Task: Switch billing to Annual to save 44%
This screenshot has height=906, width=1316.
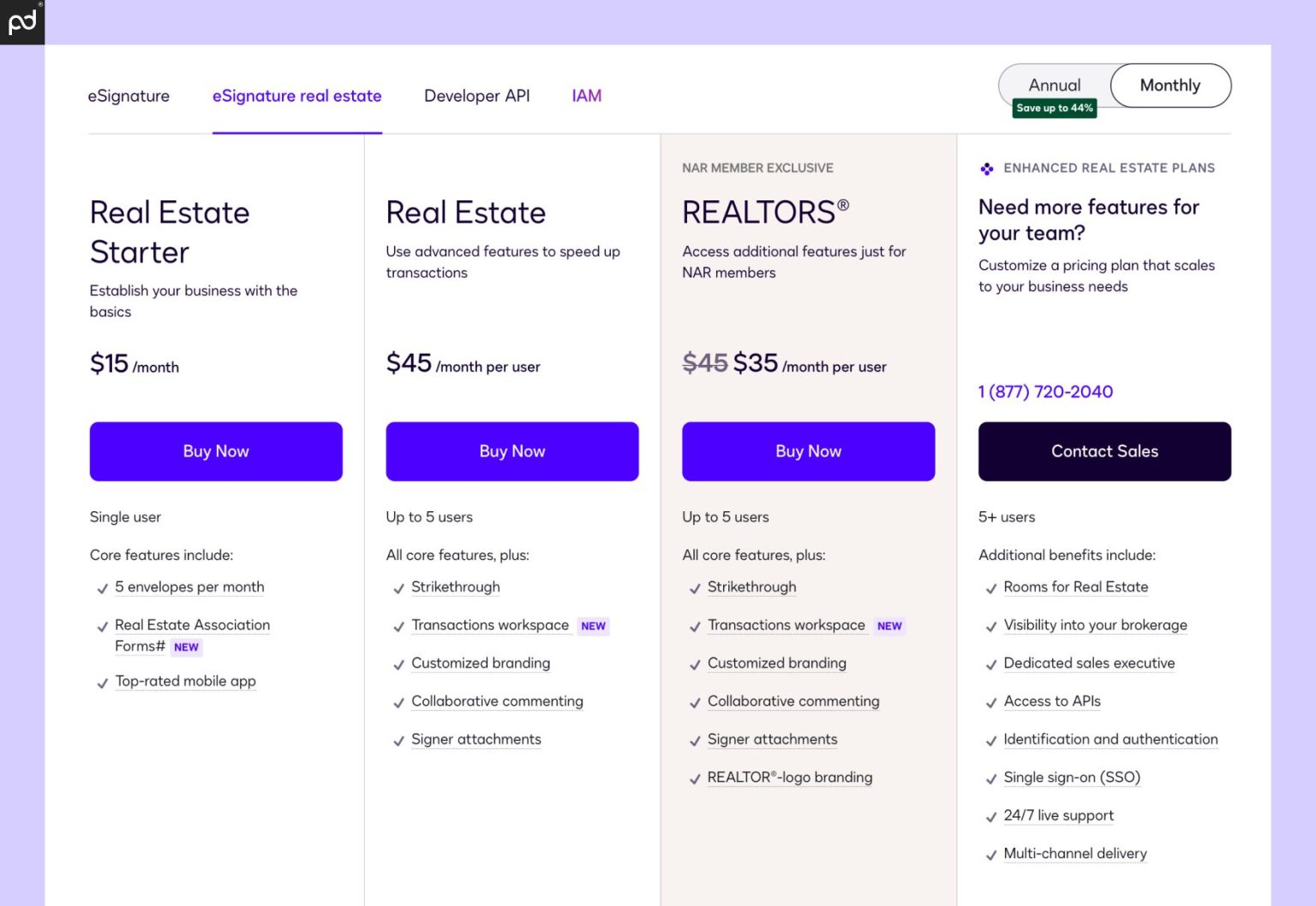Action: tap(1055, 85)
